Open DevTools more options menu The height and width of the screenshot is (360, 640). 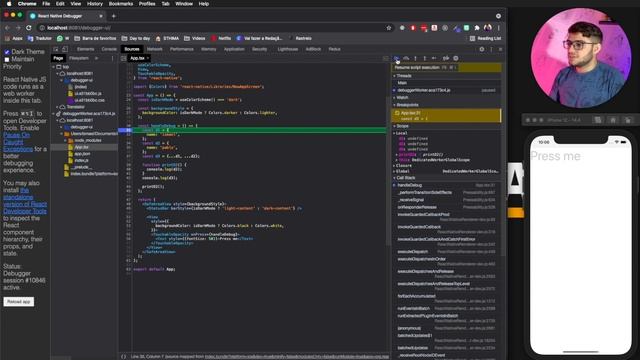491,49
